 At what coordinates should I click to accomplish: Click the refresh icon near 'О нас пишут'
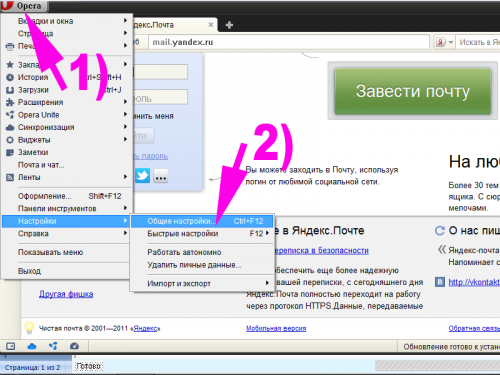(x=440, y=231)
